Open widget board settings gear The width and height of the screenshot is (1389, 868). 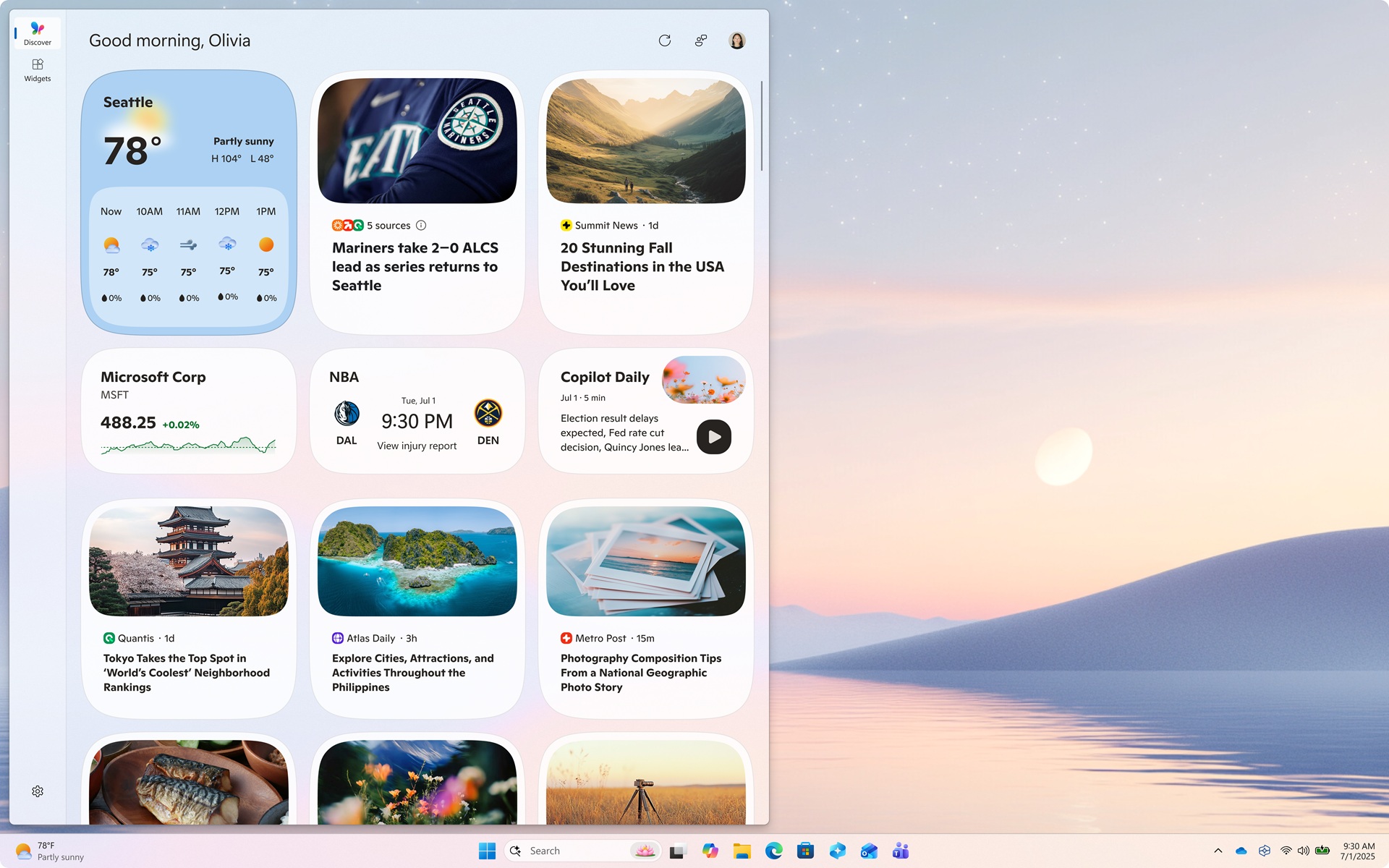(x=38, y=791)
